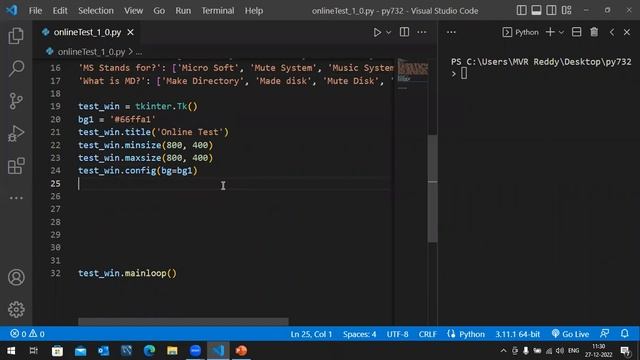This screenshot has height=360, width=640.
Task: Open Microsoft Store from the taskbar
Action: pos(57,351)
